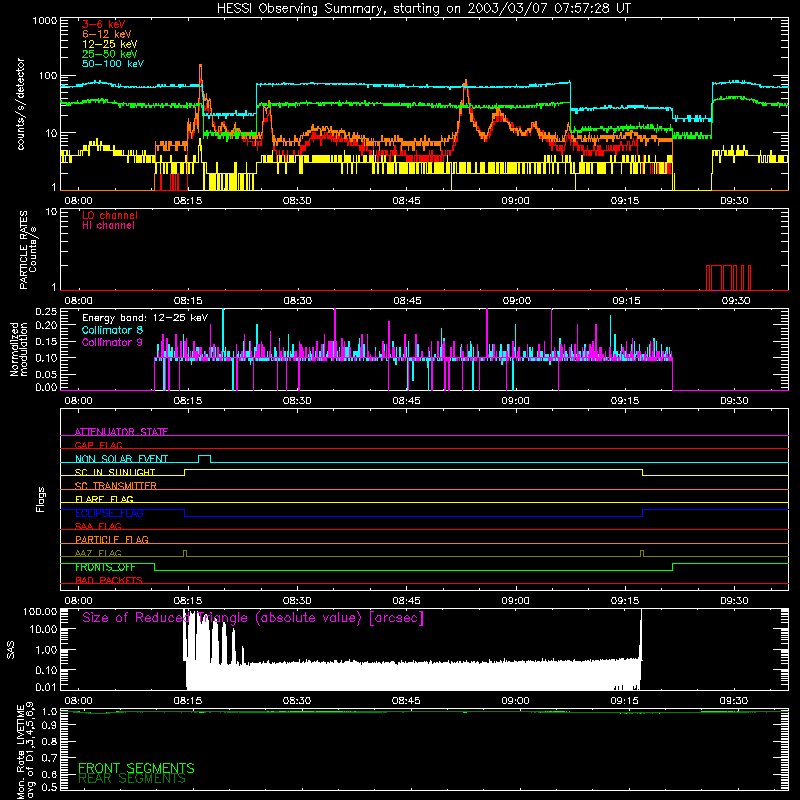Click the GAP_FLAG label
Screen dimensions: 800x800
tap(98, 445)
